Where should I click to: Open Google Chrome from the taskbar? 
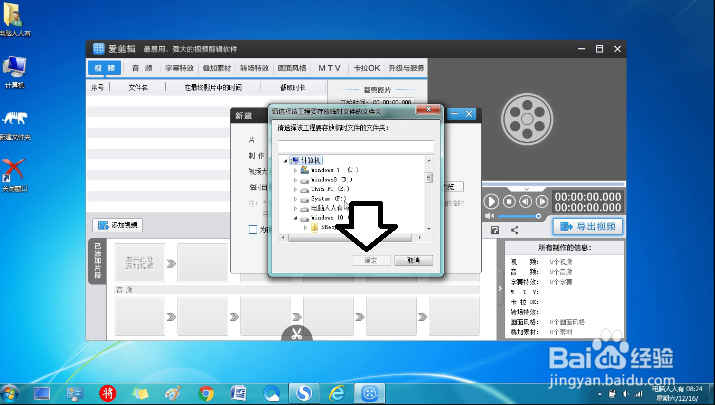point(206,393)
